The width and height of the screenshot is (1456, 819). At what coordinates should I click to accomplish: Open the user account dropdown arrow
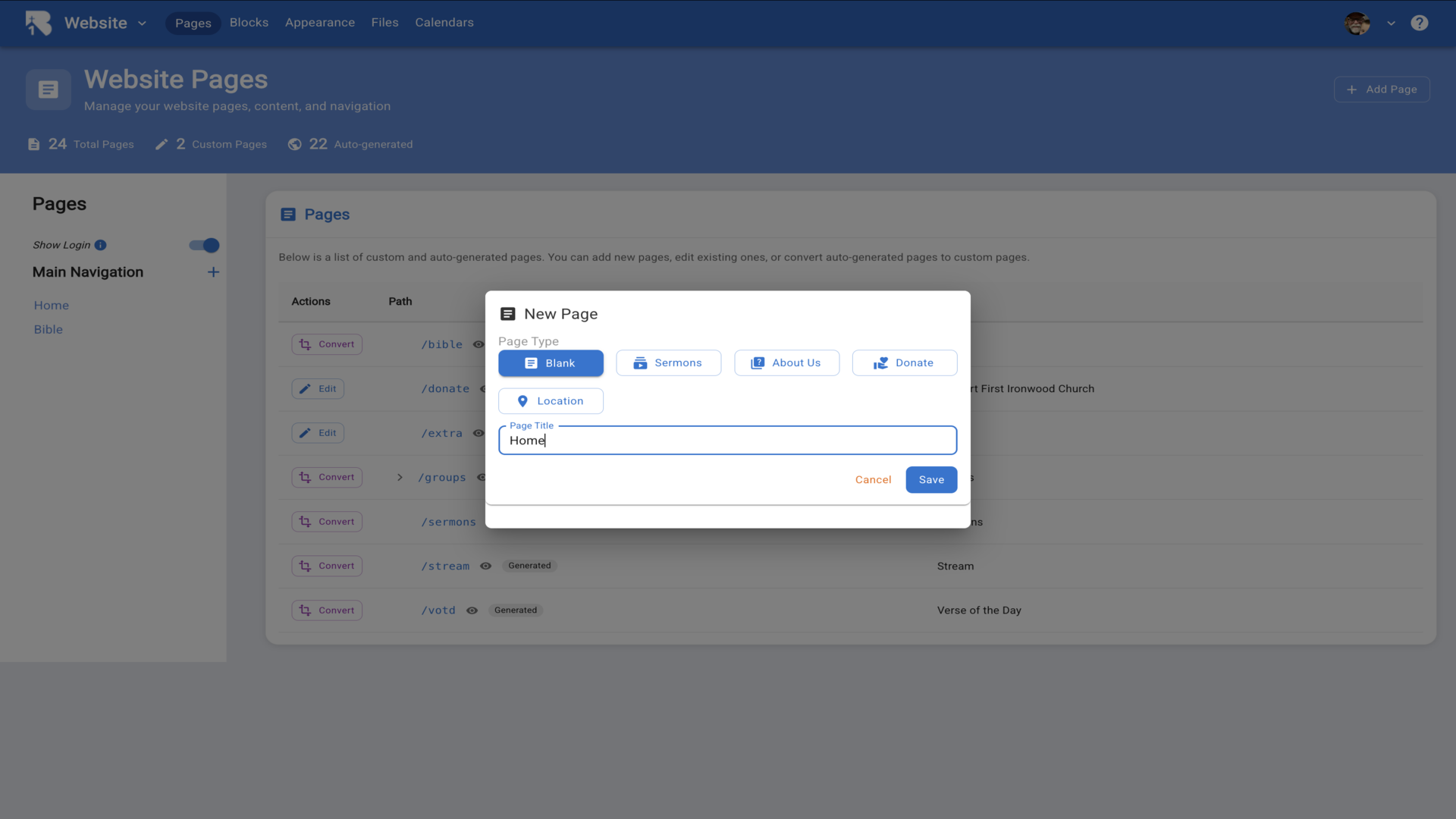tap(1391, 23)
